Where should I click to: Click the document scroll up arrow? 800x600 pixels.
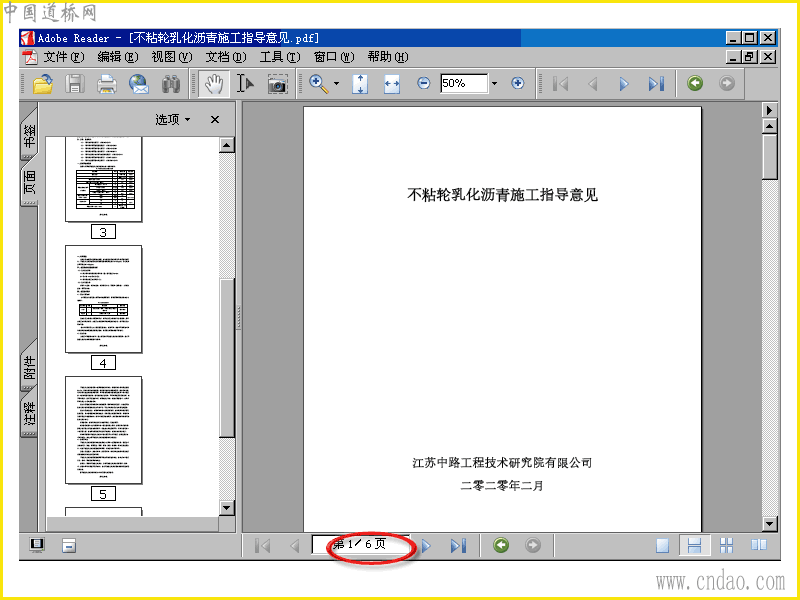769,126
